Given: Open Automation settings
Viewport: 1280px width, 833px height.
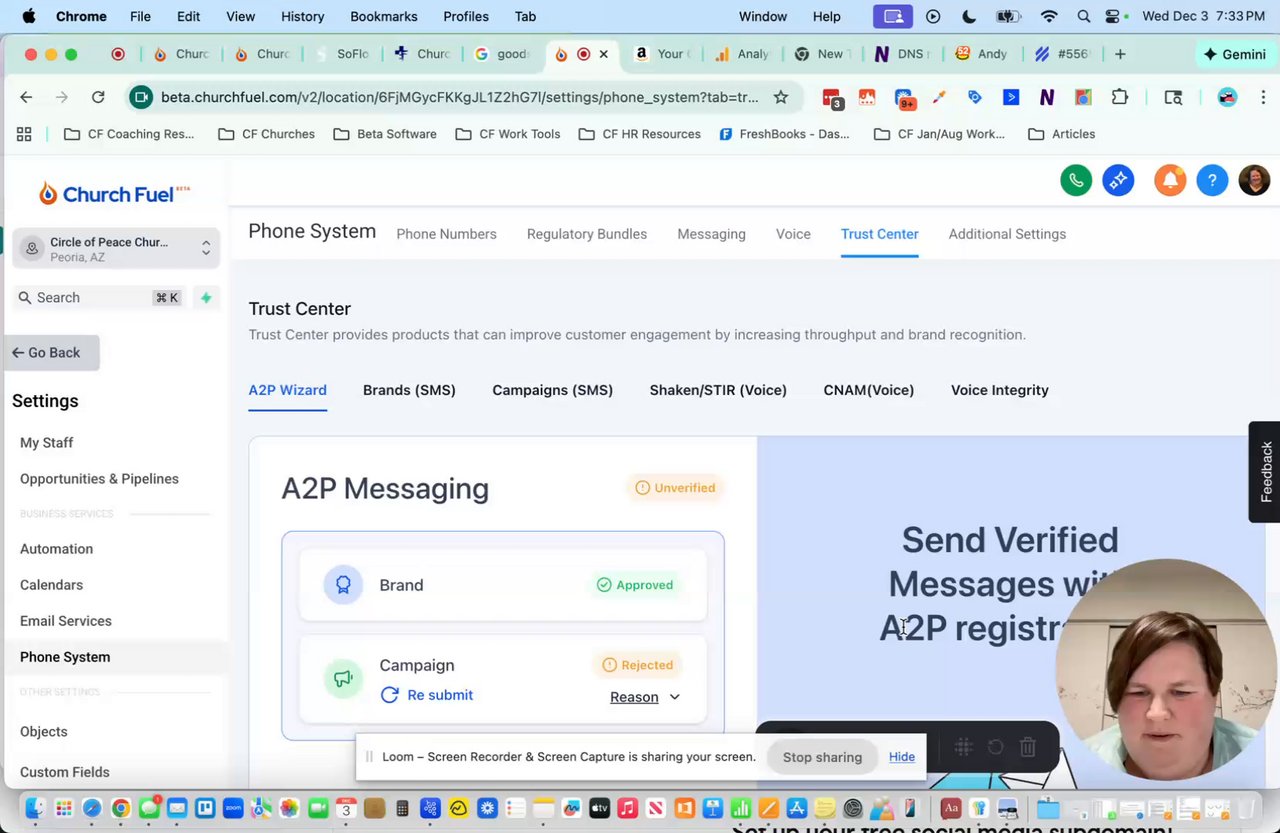Looking at the screenshot, I should [56, 549].
